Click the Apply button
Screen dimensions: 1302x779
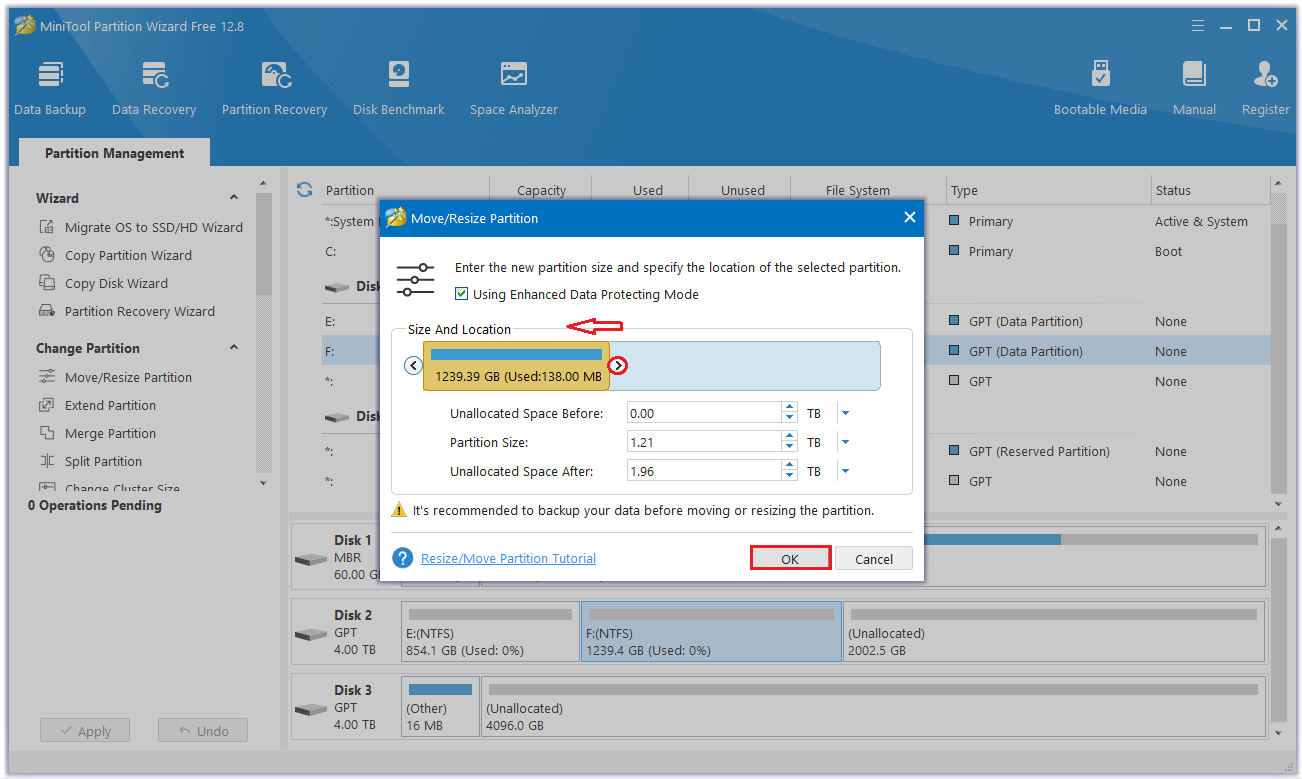(84, 730)
